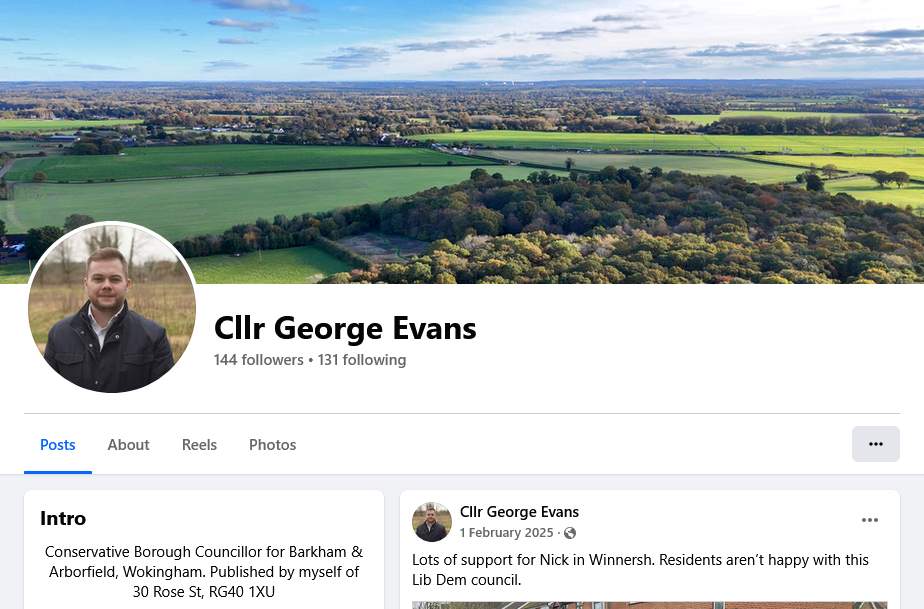Select the Photos tab

tap(272, 445)
